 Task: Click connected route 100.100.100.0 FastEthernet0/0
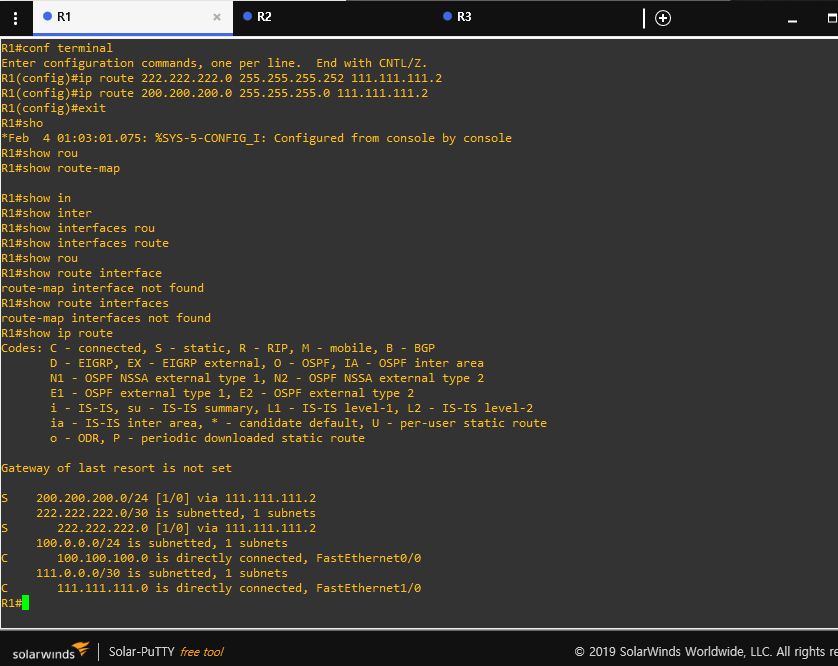point(211,558)
